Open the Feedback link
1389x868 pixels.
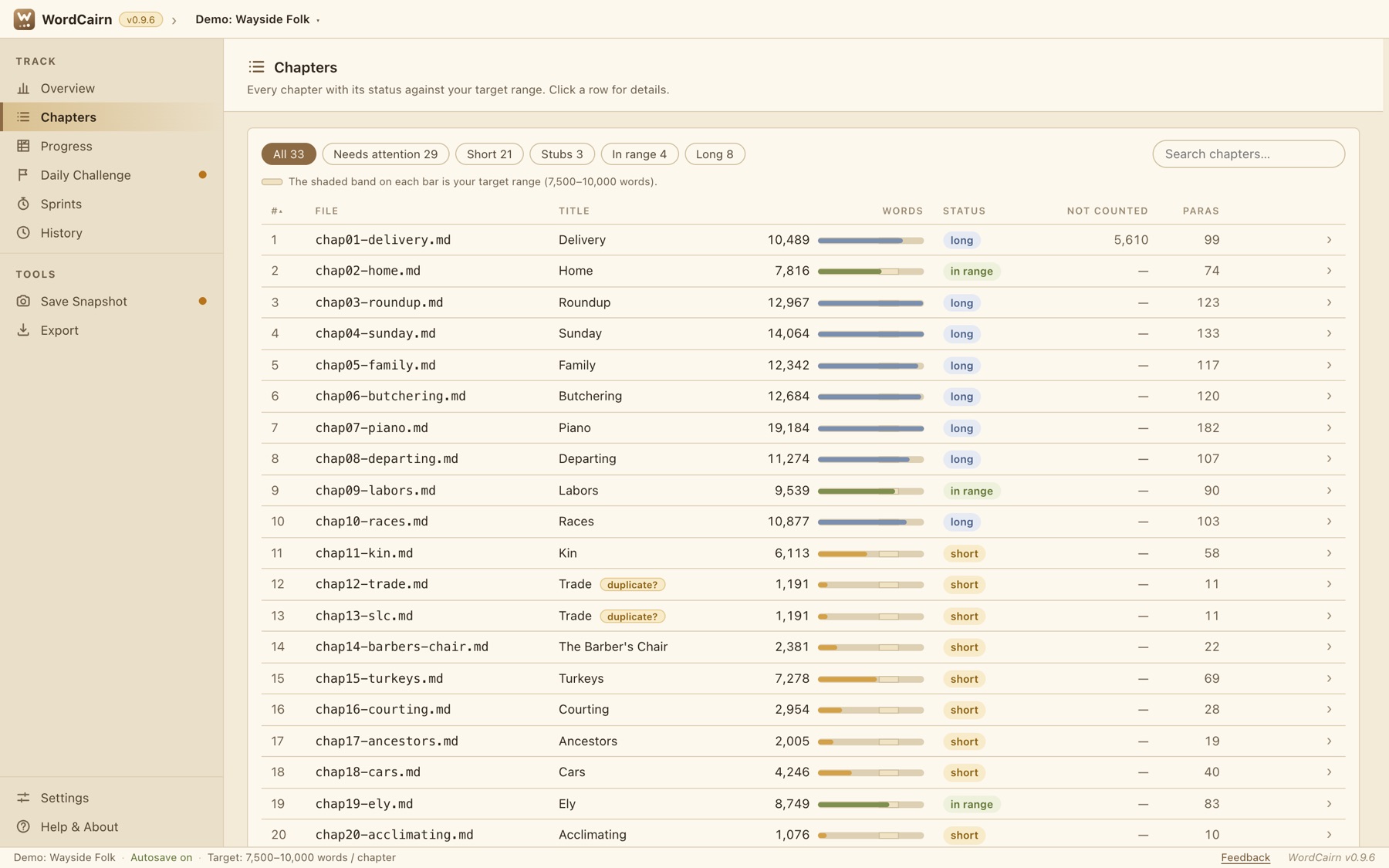(x=1245, y=857)
